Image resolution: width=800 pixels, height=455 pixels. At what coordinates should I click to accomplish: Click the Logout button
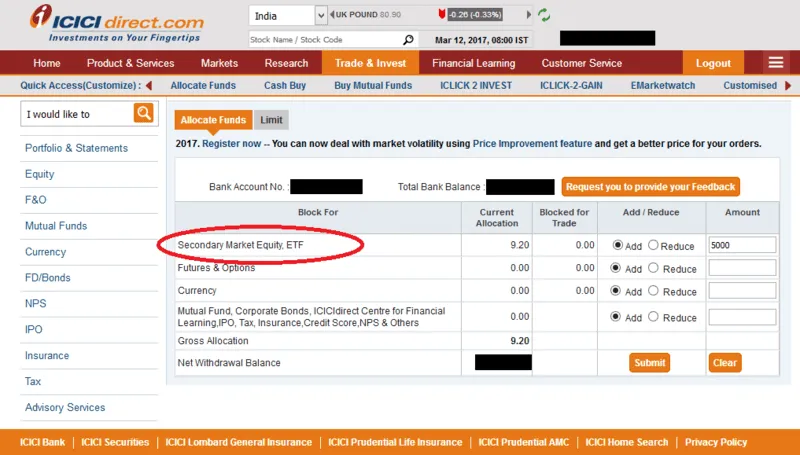713,63
